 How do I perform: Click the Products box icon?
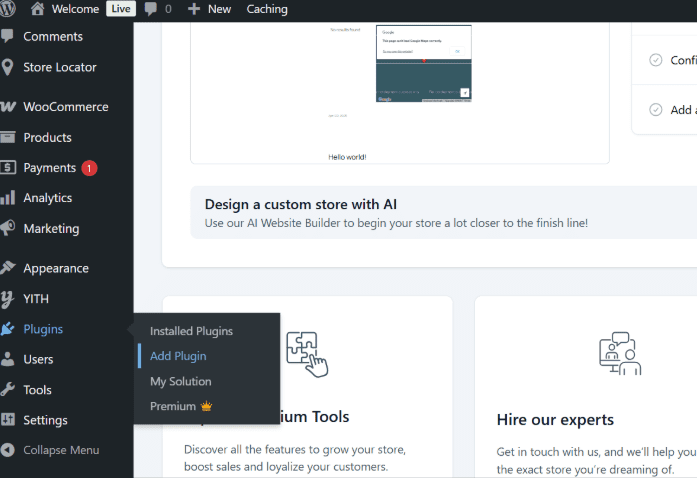8,137
